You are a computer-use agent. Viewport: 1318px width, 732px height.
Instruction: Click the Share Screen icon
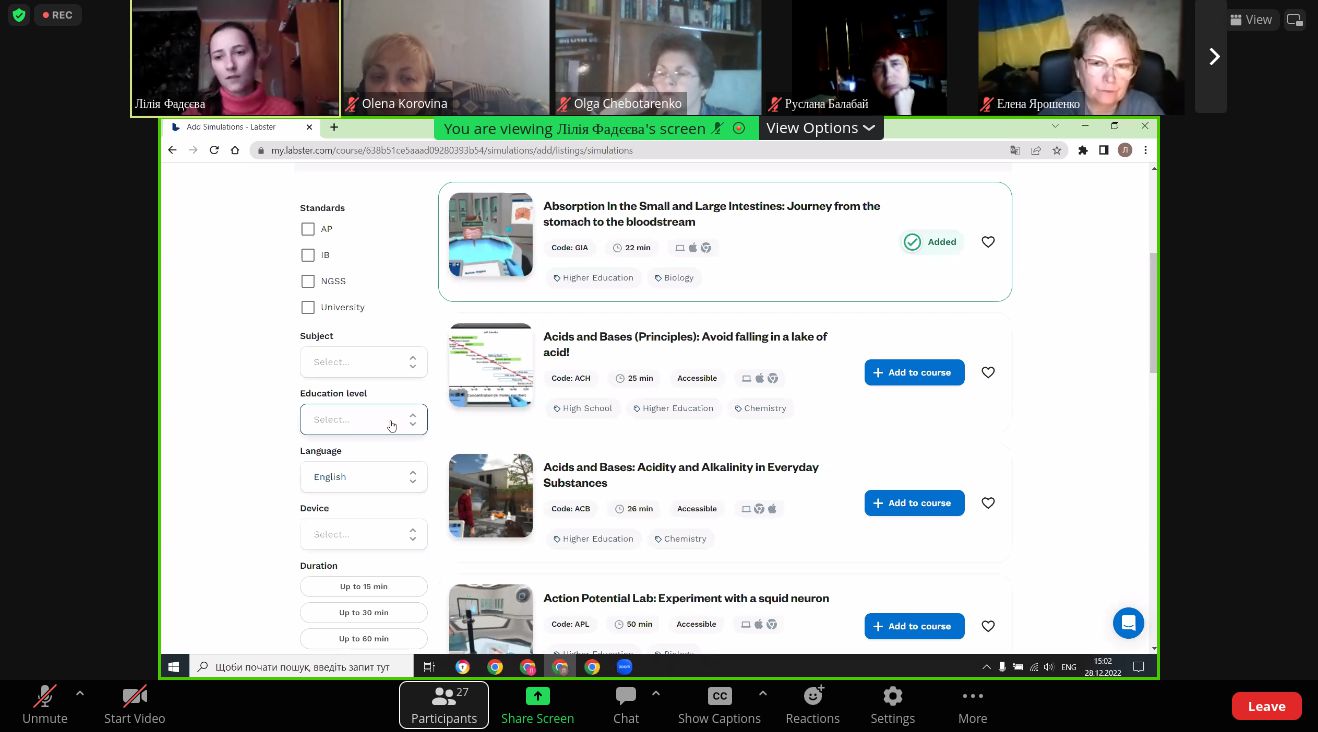537,697
